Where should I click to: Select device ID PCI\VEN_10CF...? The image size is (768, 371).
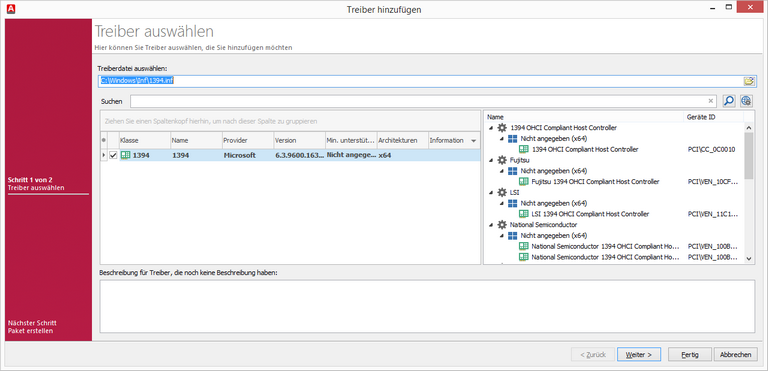(x=713, y=182)
